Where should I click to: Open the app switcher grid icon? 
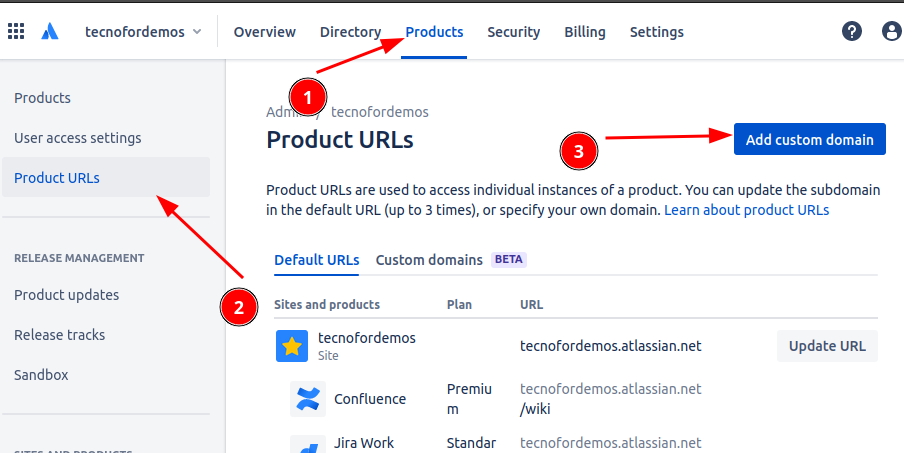[x=16, y=32]
